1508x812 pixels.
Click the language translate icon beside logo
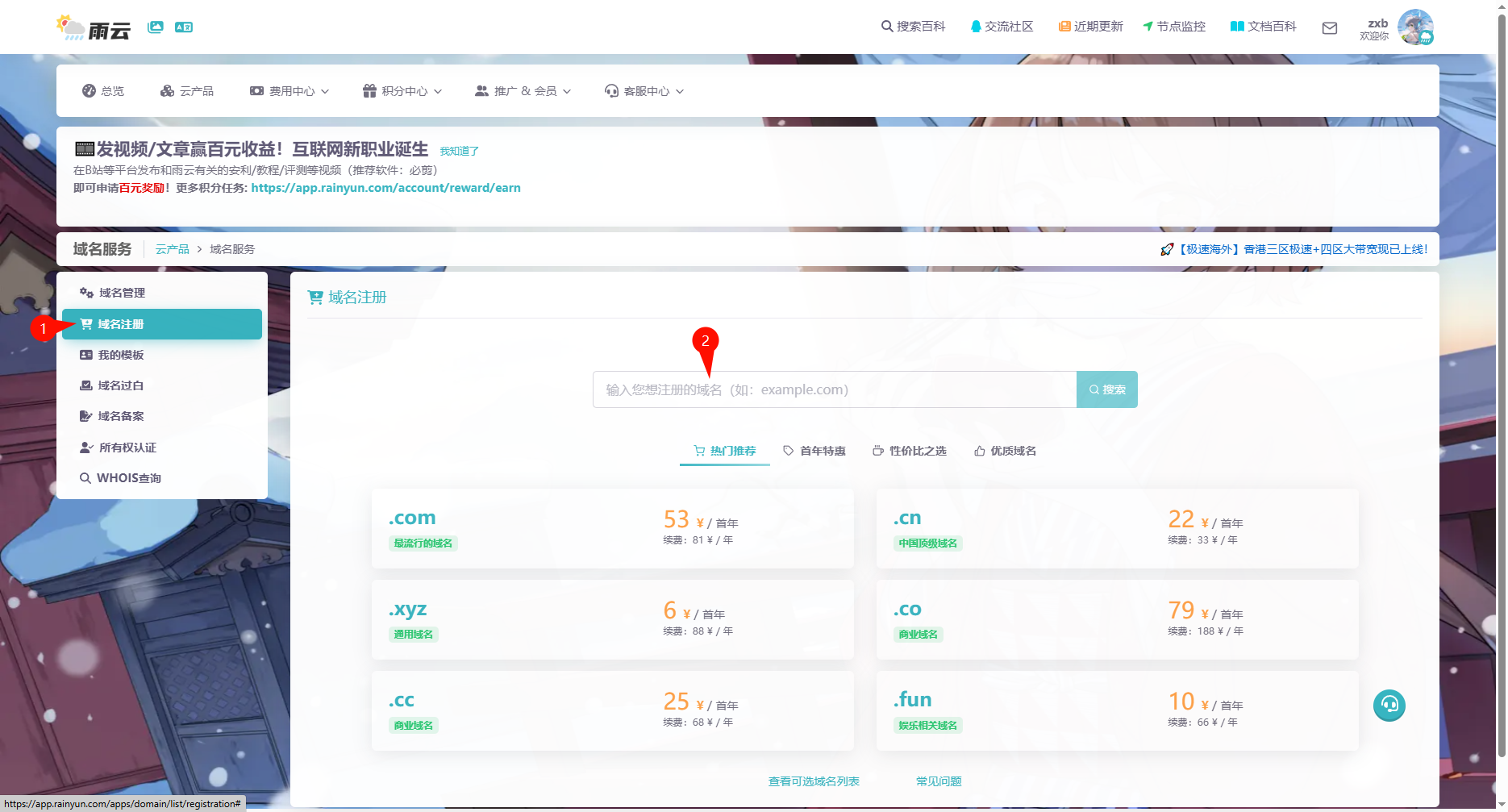point(184,27)
